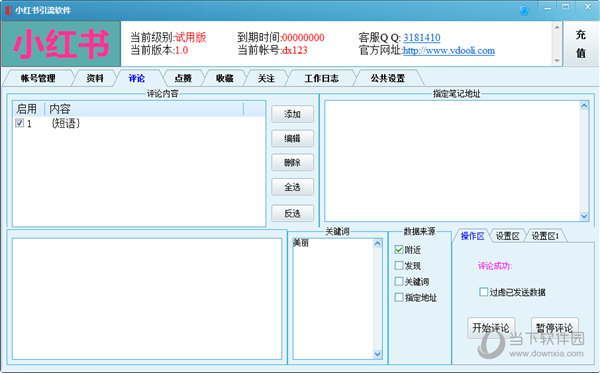This screenshot has width=600, height=373.
Task: Click inside the 指定笔记地址 text area
Action: (452, 161)
